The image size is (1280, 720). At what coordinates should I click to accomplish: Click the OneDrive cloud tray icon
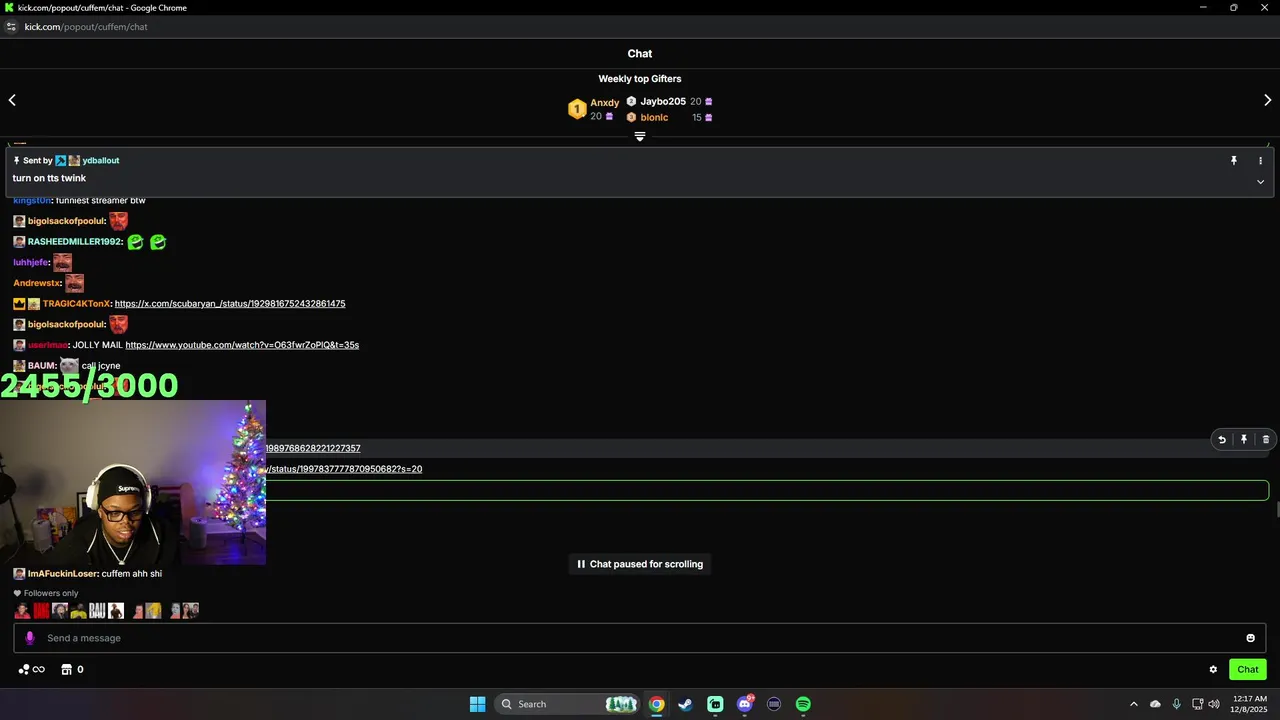tap(1155, 704)
